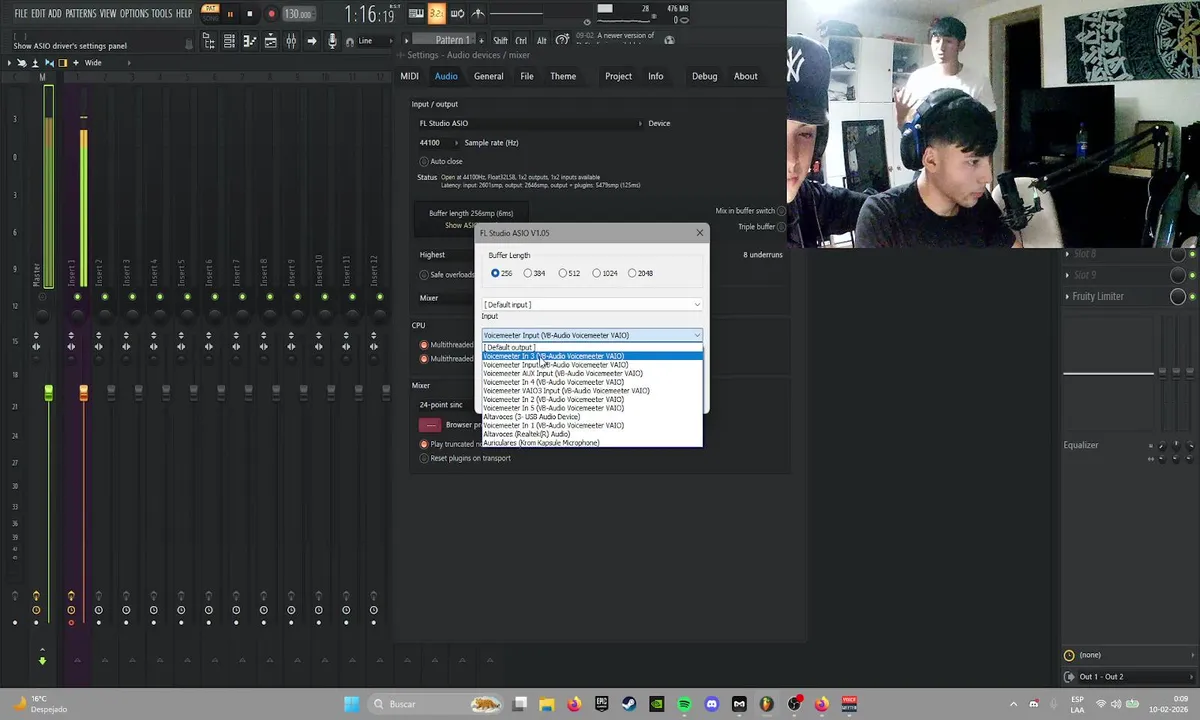
Task: Toggle the Safe overloads option
Action: click(424, 274)
